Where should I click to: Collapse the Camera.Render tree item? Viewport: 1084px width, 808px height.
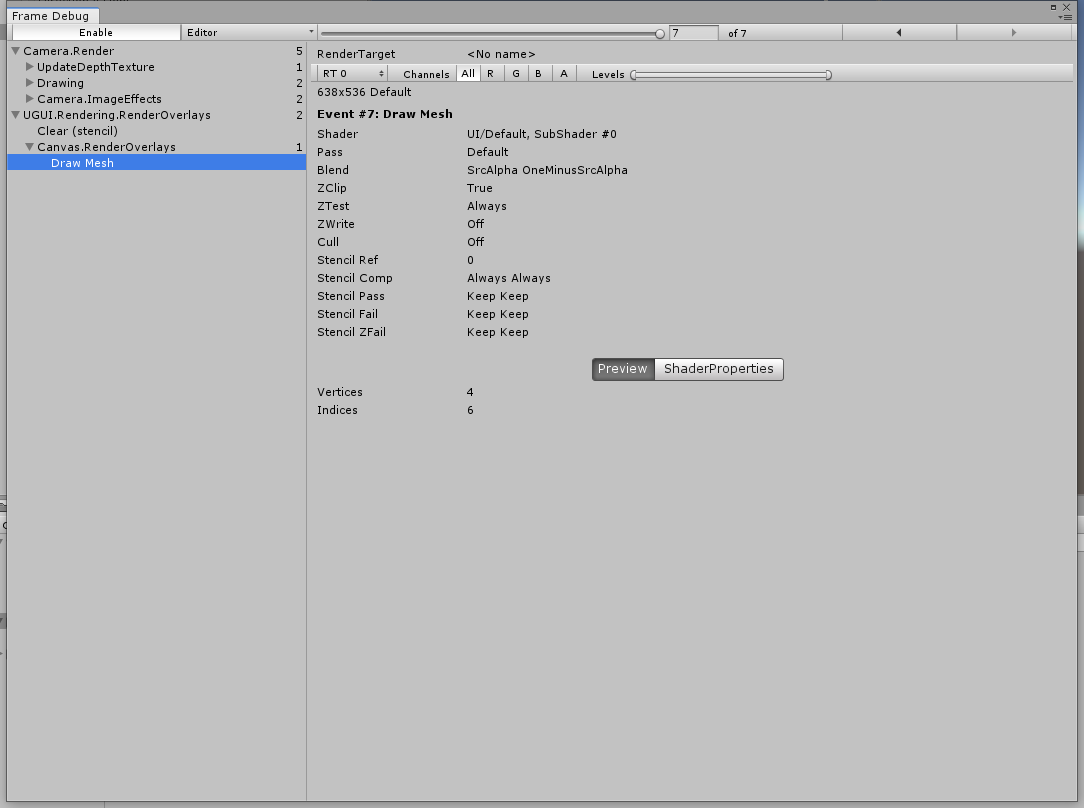coord(14,50)
